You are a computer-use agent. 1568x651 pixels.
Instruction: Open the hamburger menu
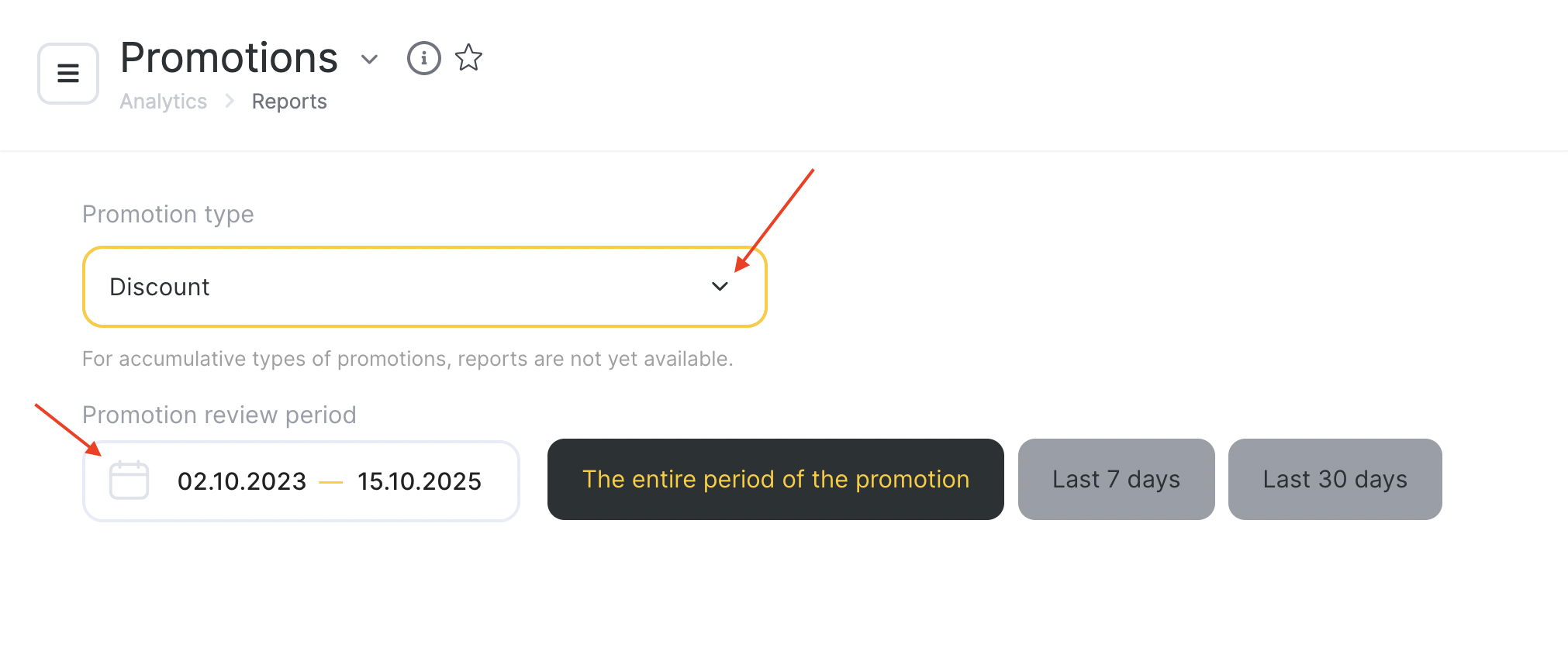point(68,74)
